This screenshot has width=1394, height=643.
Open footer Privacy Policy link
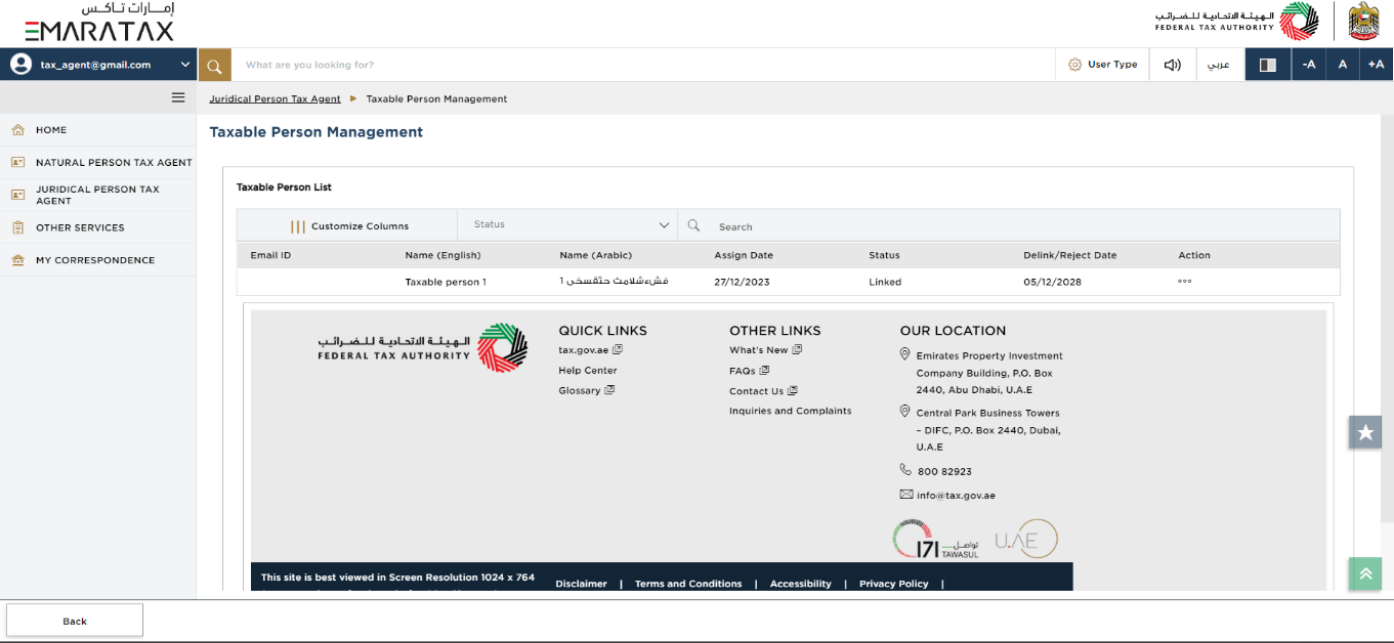tap(894, 584)
